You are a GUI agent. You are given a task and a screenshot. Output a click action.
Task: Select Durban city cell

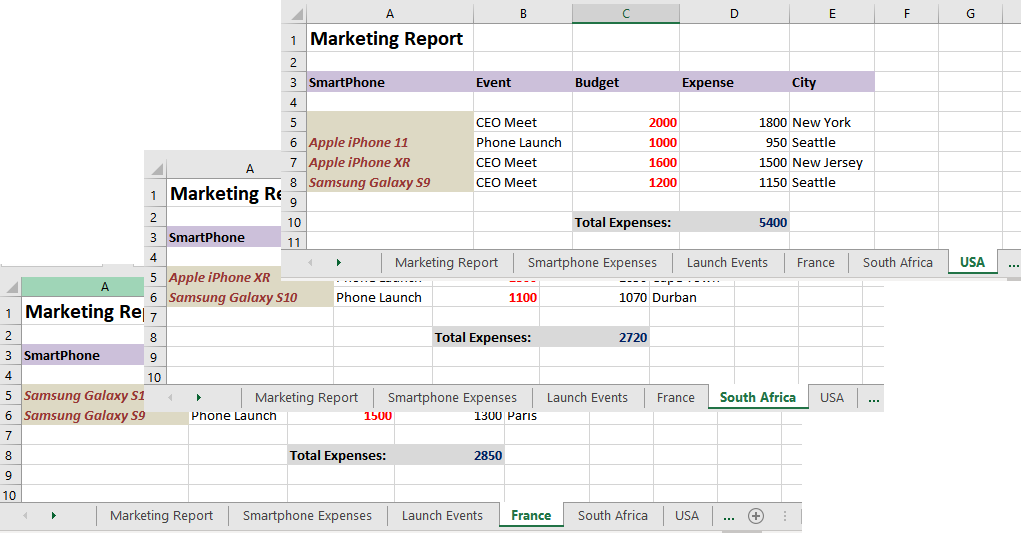692,297
